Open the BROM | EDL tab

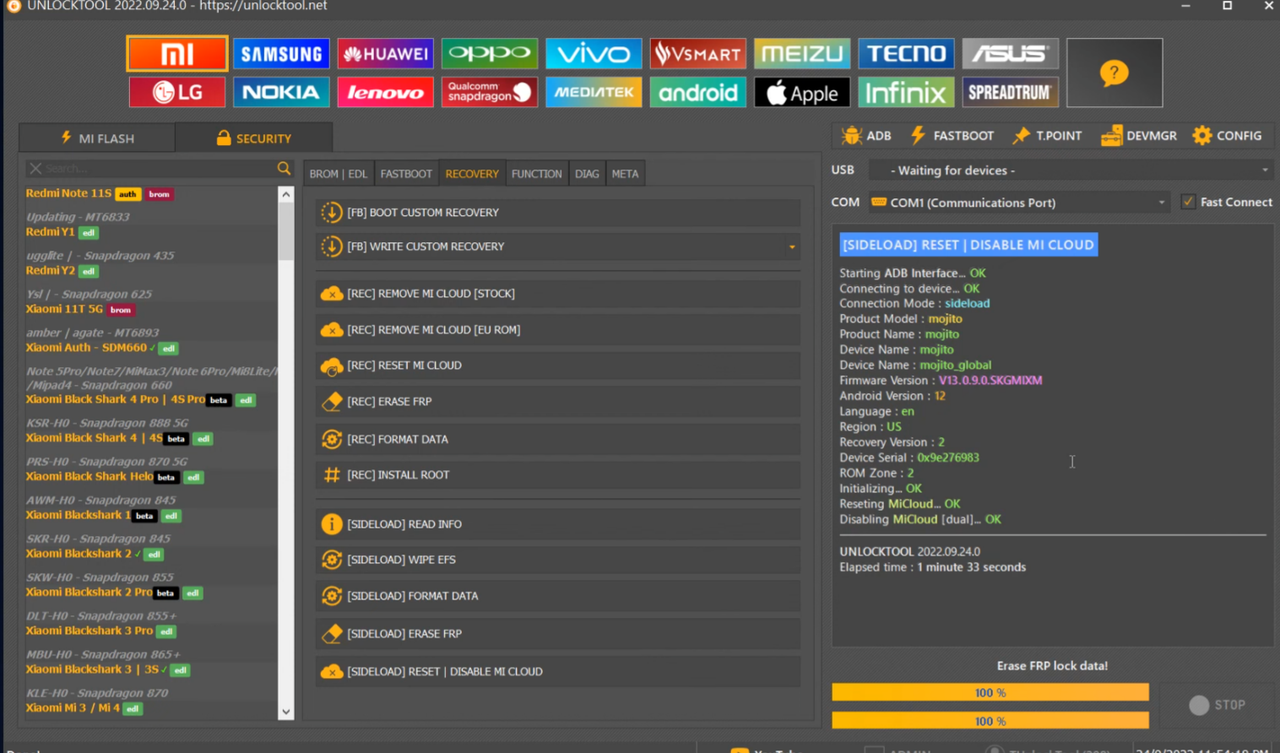click(338, 174)
